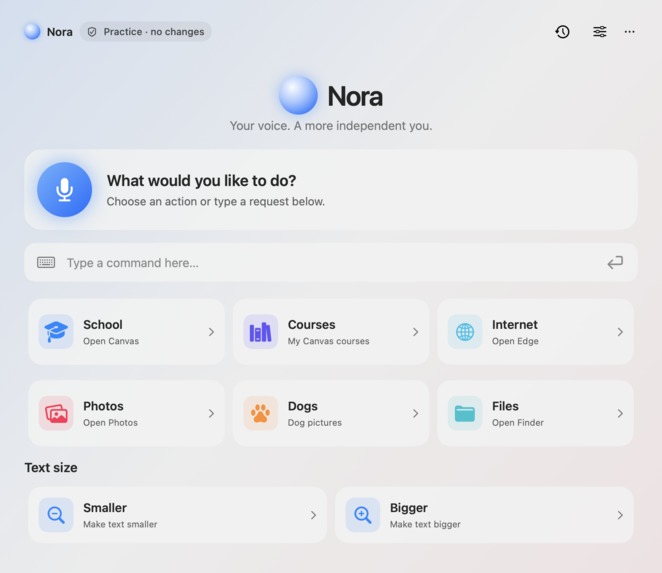The image size is (662, 573).
Task: Click the Dogs paw print icon
Action: [260, 413]
